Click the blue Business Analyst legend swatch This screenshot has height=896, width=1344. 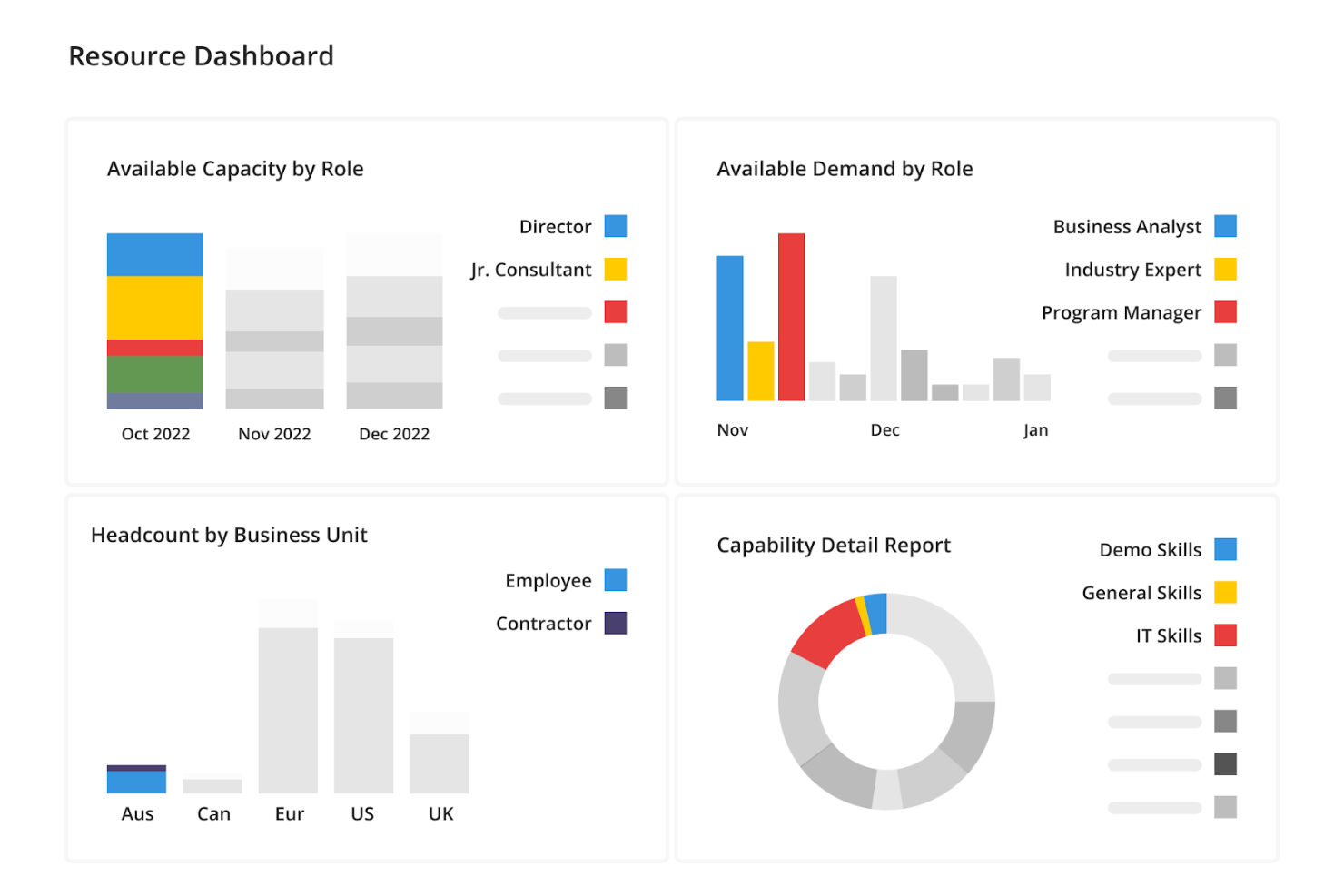[x=1225, y=226]
